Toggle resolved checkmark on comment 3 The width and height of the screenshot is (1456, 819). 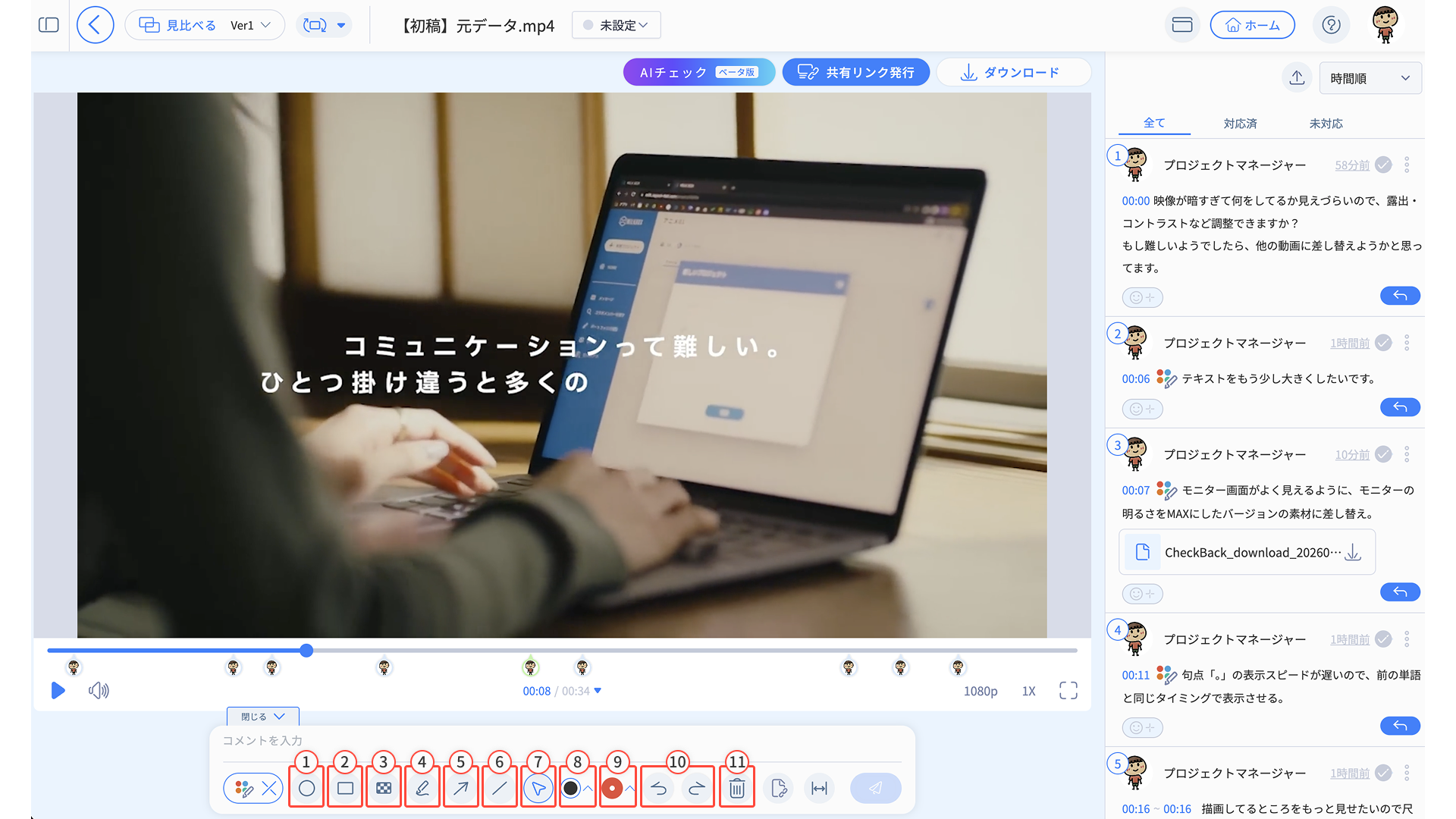click(x=1383, y=454)
